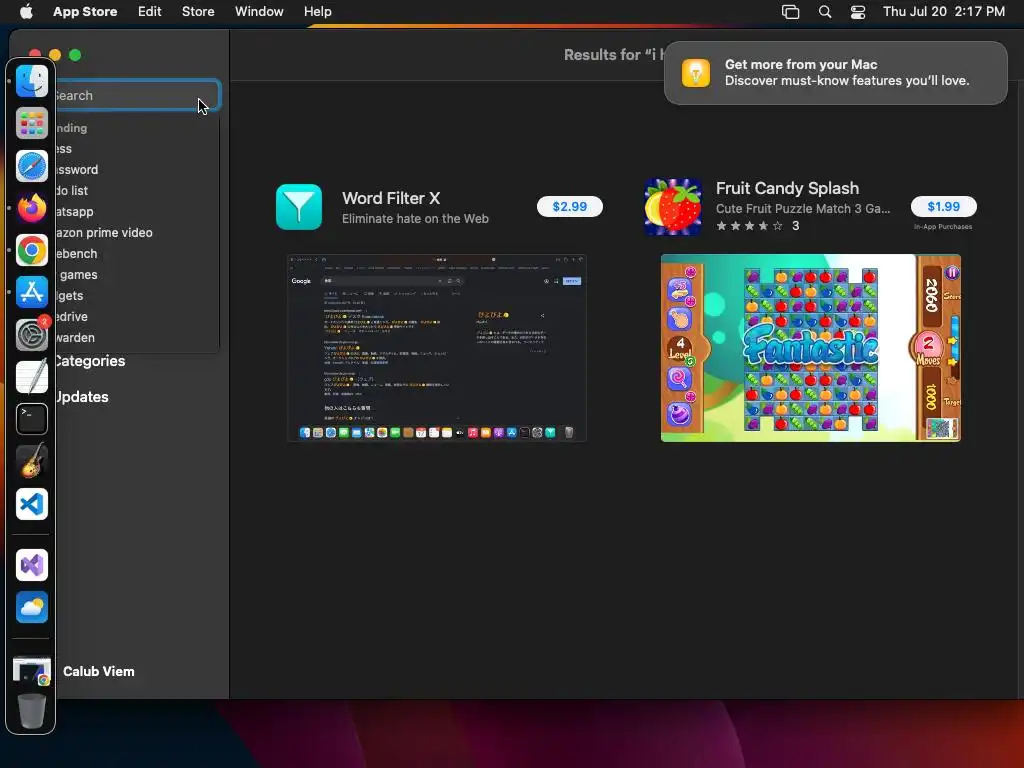Launch GarageBand from the dock
This screenshot has height=768, width=1024.
point(31,461)
